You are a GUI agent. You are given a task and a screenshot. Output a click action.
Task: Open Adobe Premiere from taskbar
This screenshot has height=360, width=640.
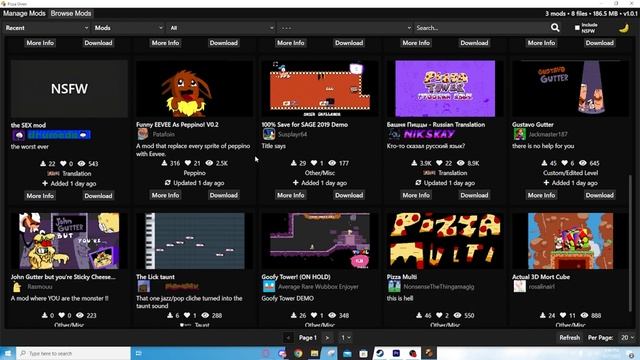[x=396, y=353]
